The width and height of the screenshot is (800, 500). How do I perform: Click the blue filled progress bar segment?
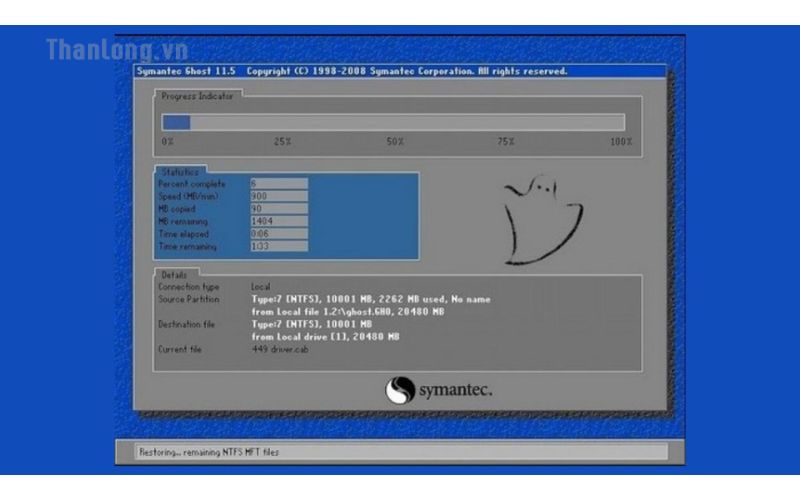pos(176,122)
